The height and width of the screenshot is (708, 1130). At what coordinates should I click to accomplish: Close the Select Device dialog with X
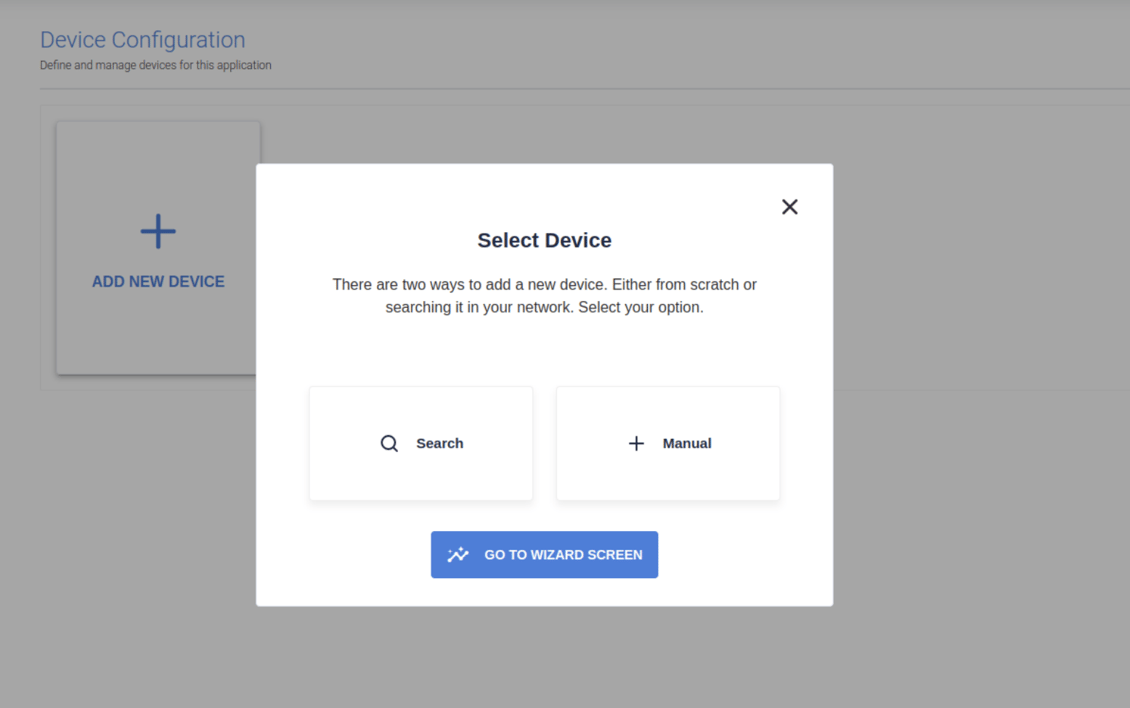[789, 207]
